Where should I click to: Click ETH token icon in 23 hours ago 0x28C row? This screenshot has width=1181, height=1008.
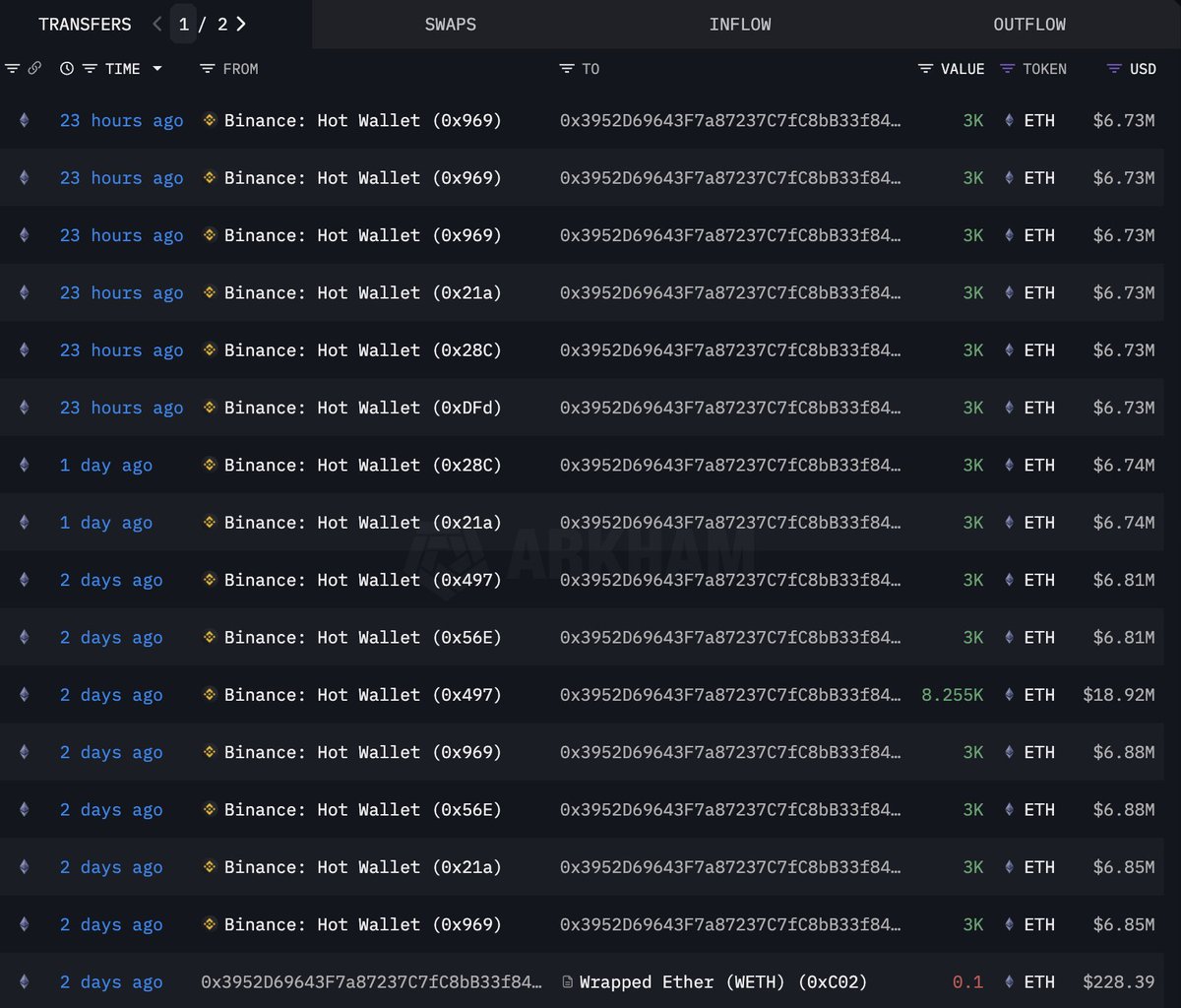coord(1009,349)
